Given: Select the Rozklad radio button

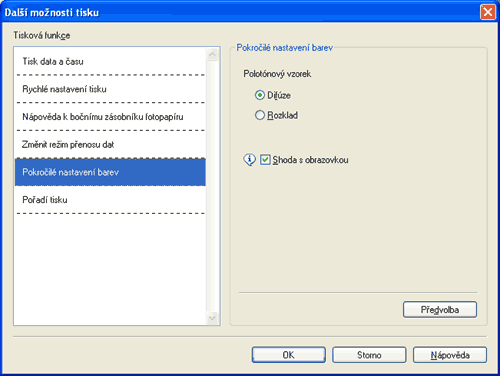Looking at the screenshot, I should [260, 115].
